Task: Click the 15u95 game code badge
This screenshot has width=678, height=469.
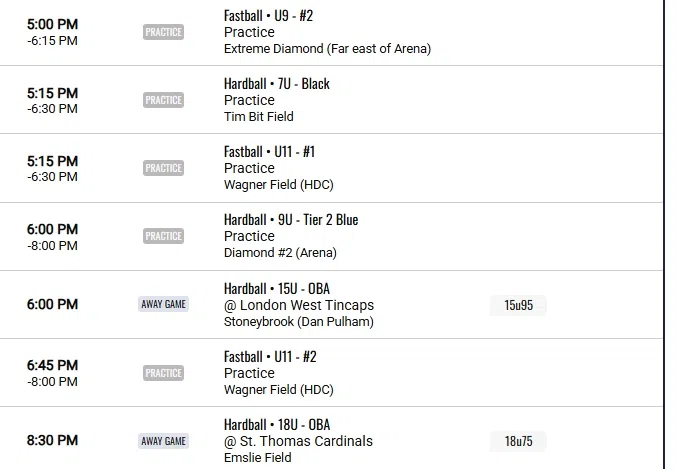Action: (x=518, y=305)
